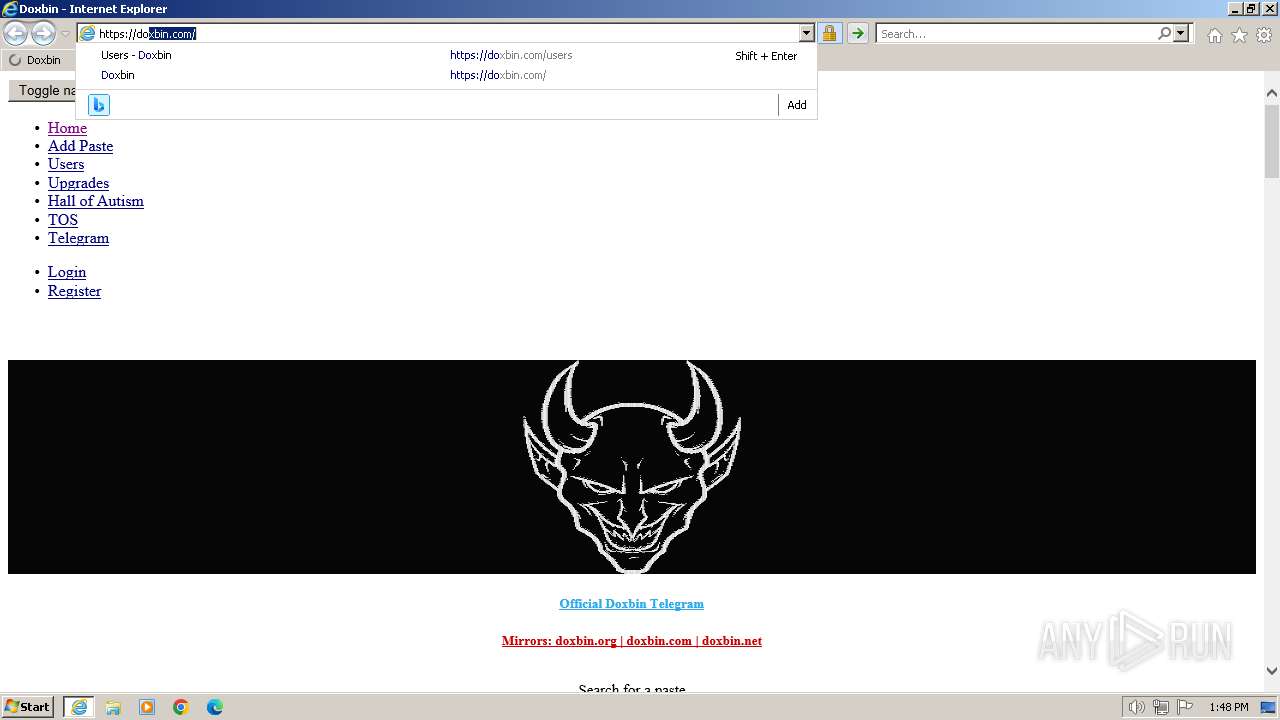
Task: Click the security lock icon
Action: (x=829, y=34)
